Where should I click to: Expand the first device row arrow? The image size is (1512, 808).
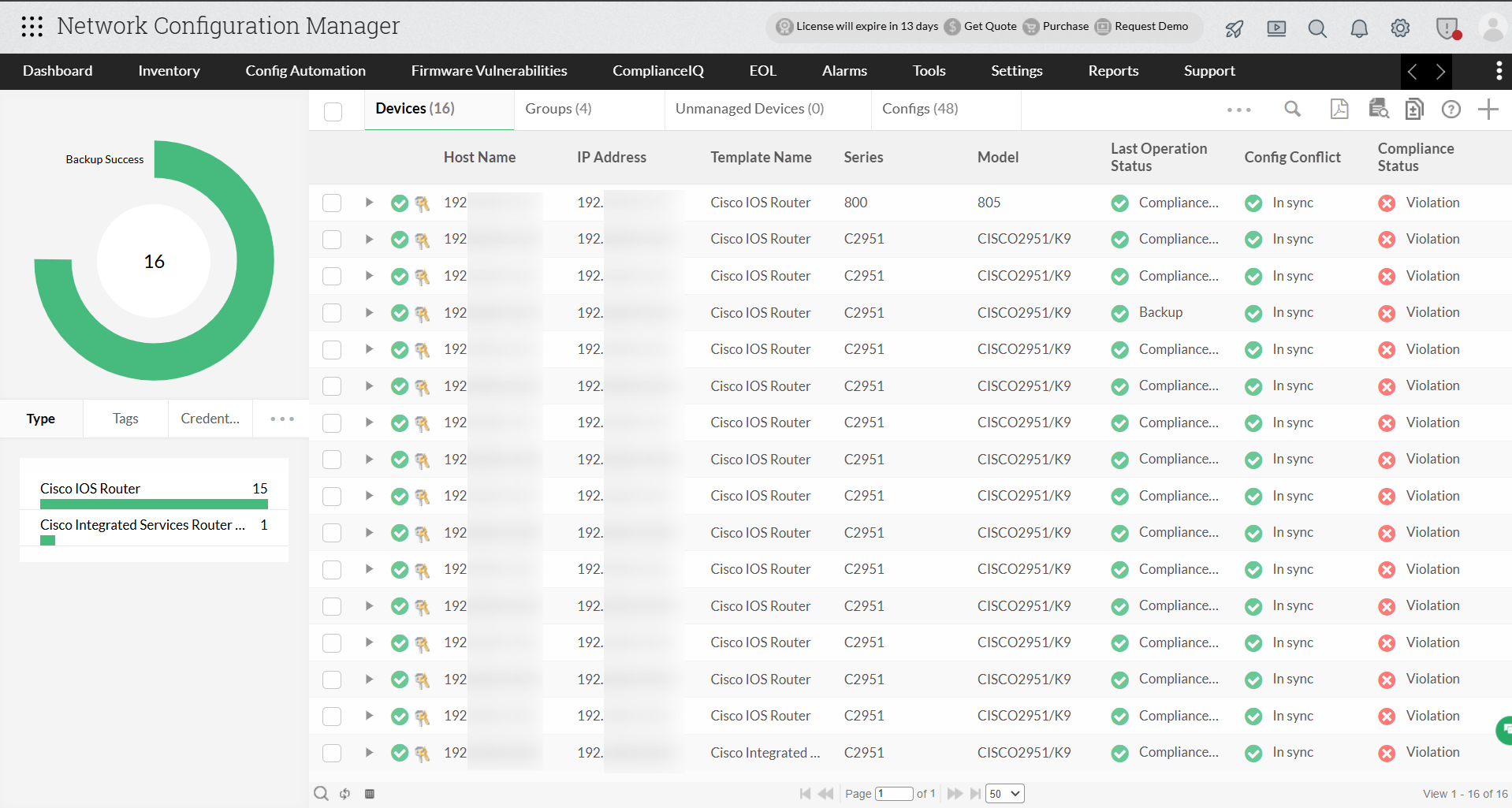tap(368, 203)
